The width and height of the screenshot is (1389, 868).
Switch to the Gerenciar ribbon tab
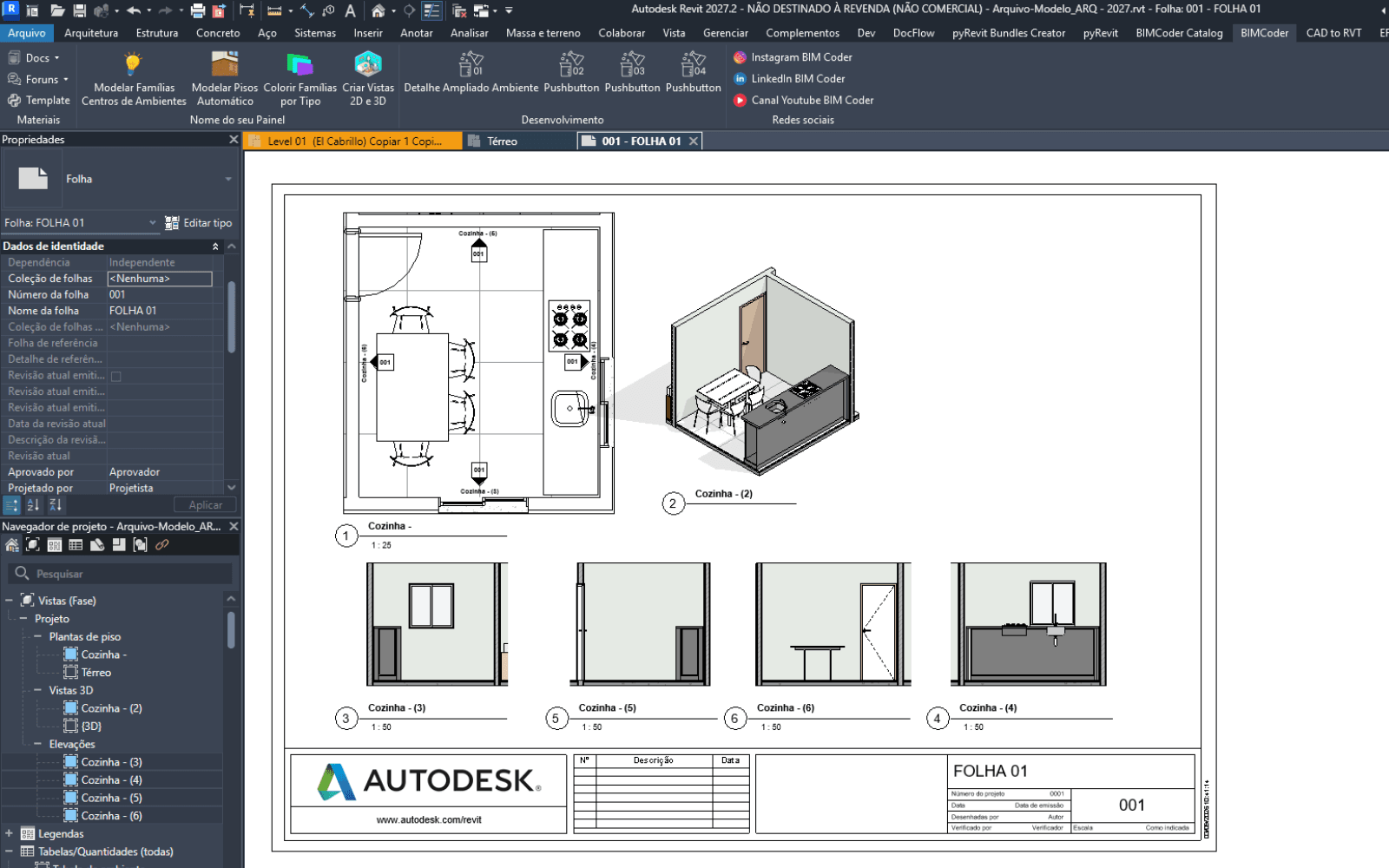tap(726, 33)
